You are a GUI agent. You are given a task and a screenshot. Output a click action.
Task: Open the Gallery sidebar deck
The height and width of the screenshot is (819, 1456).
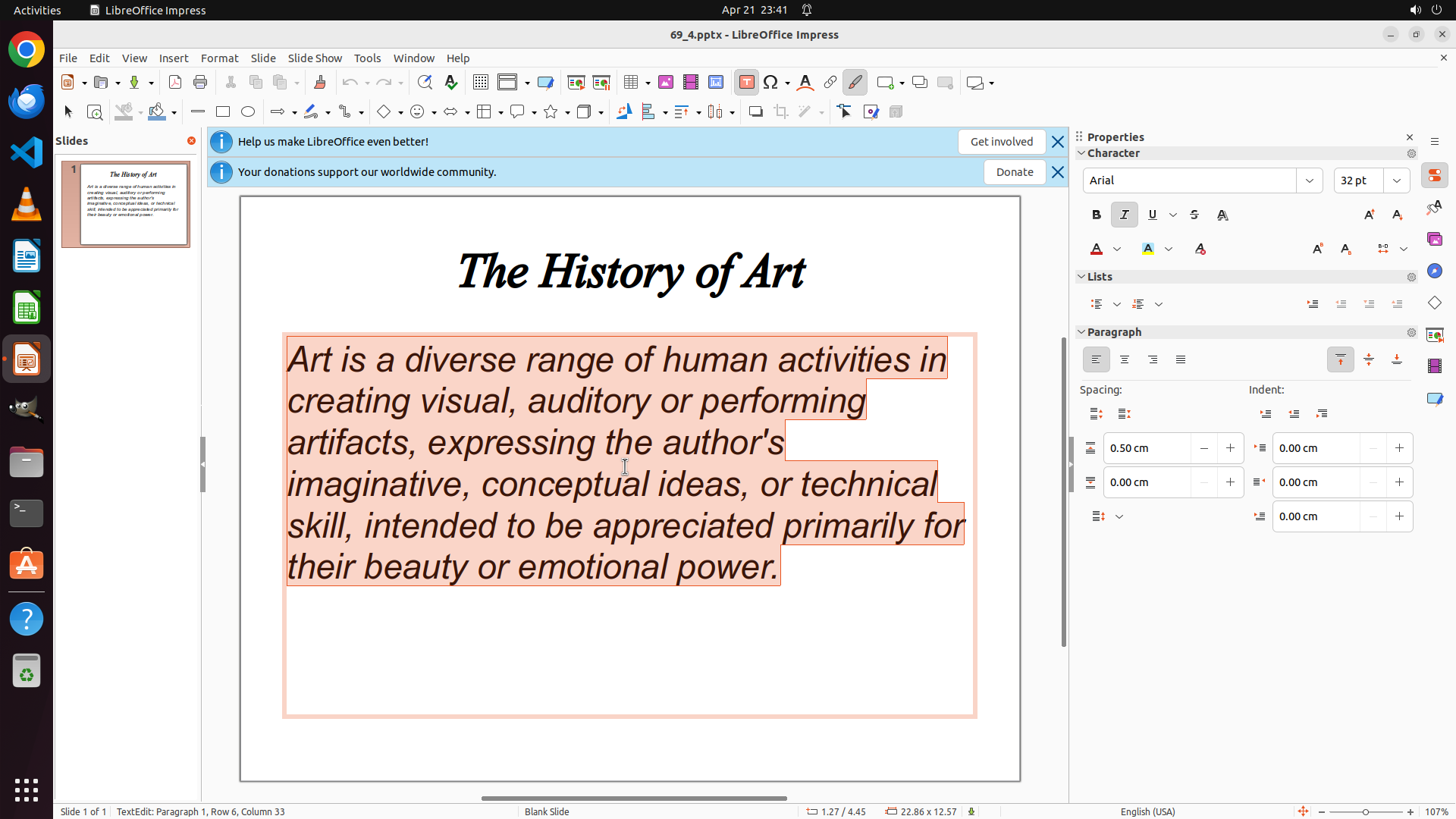[1434, 239]
